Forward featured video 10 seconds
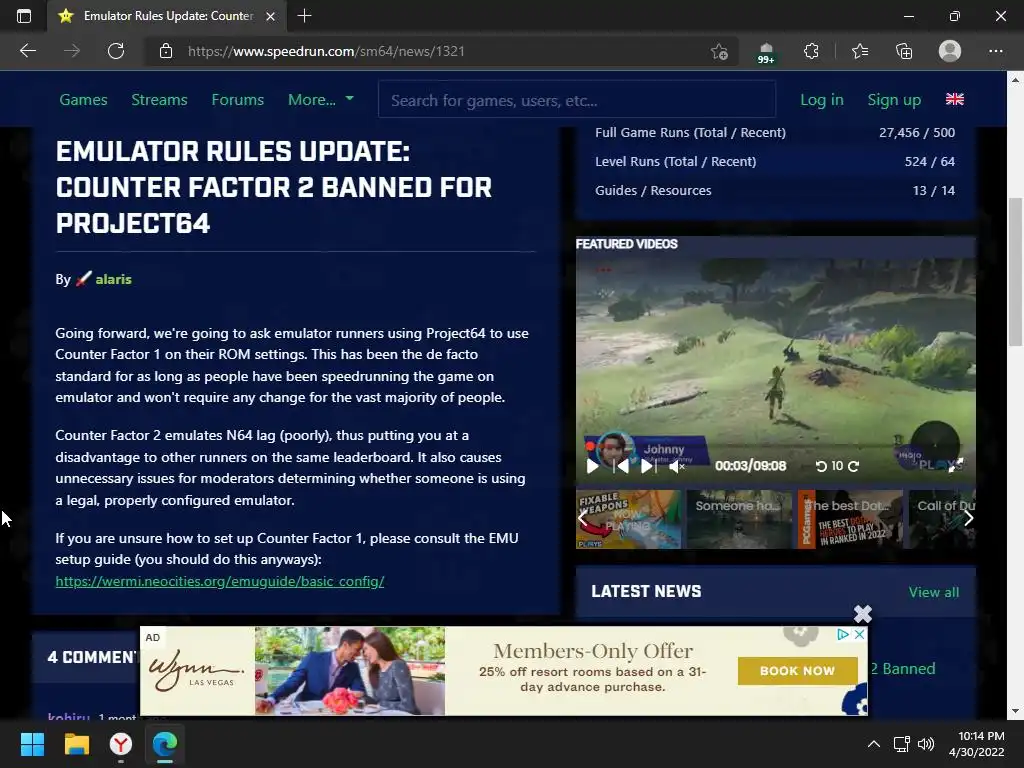This screenshot has height=768, width=1024. (x=854, y=466)
